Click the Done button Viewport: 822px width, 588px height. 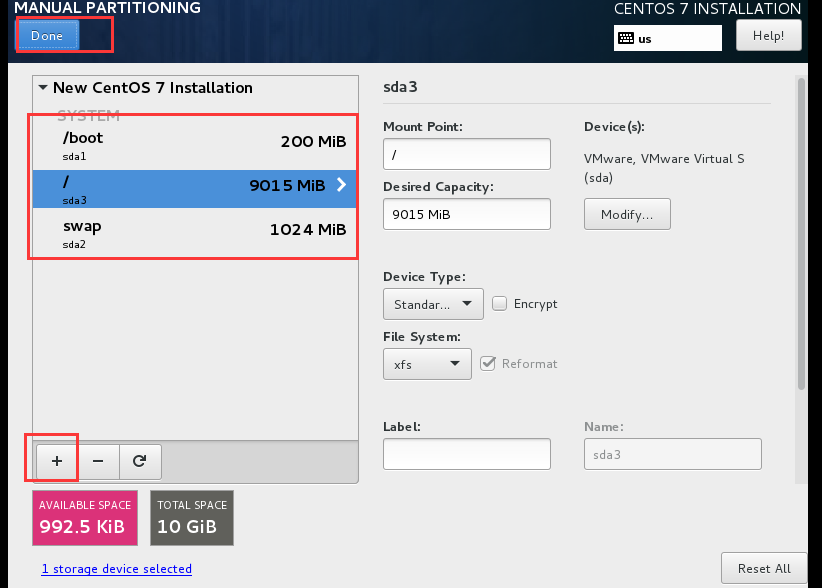pyautogui.click(x=47, y=36)
